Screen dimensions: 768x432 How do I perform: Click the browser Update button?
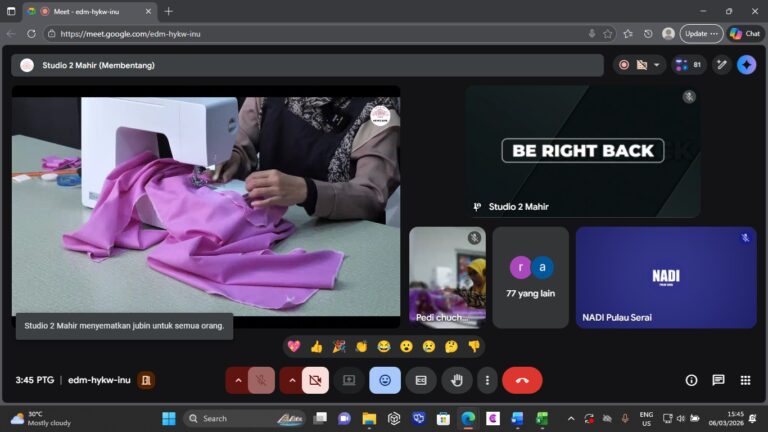(x=700, y=33)
